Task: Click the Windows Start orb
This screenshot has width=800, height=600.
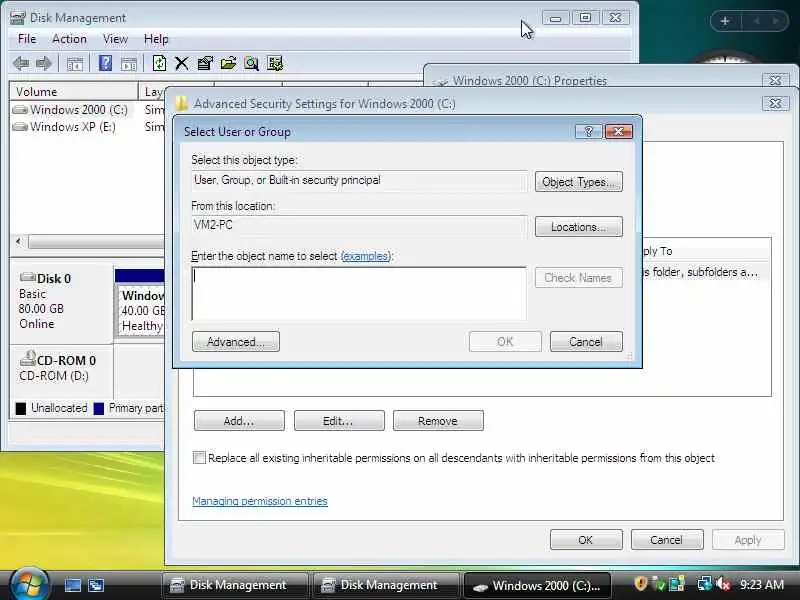Action: (30, 585)
